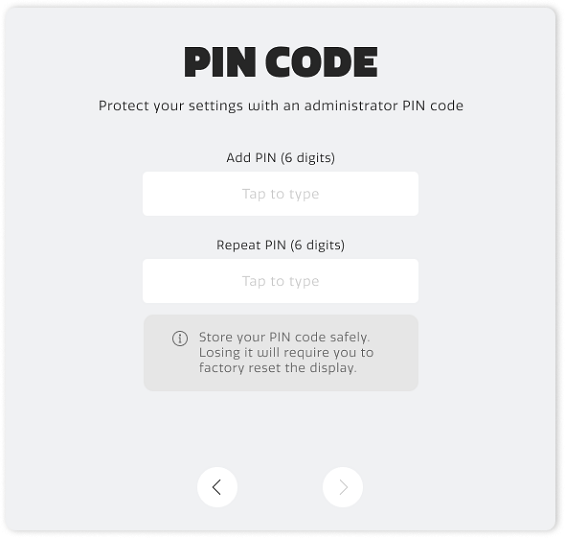The image size is (565, 538).
Task: Click the gray info notice box
Action: 281,353
